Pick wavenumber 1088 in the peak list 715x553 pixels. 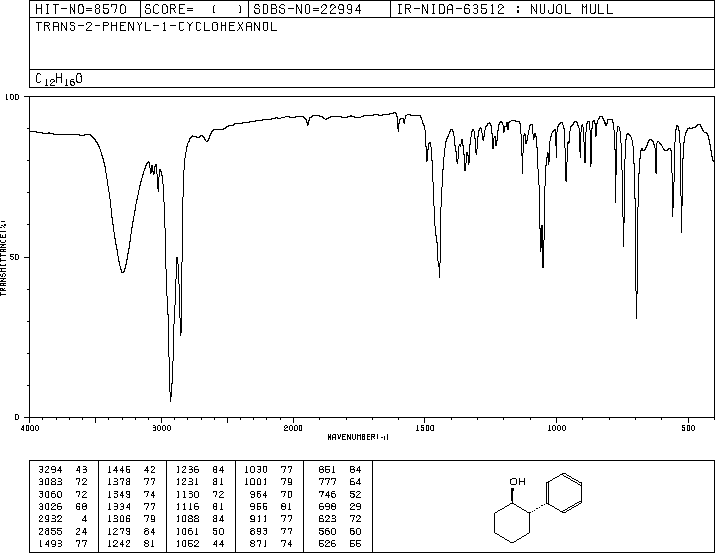187,519
